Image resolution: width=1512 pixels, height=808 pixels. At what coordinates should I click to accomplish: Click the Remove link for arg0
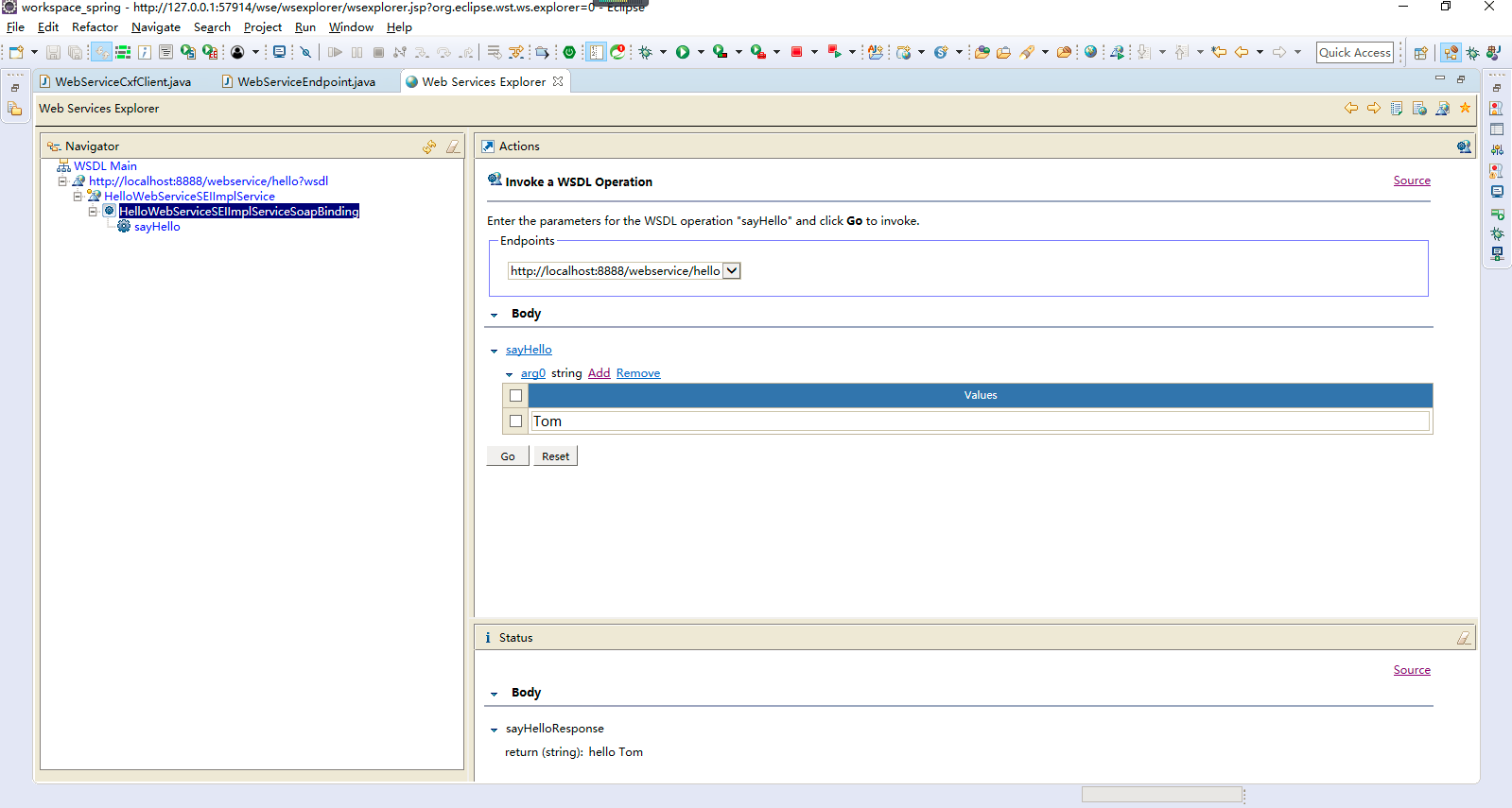click(x=638, y=373)
